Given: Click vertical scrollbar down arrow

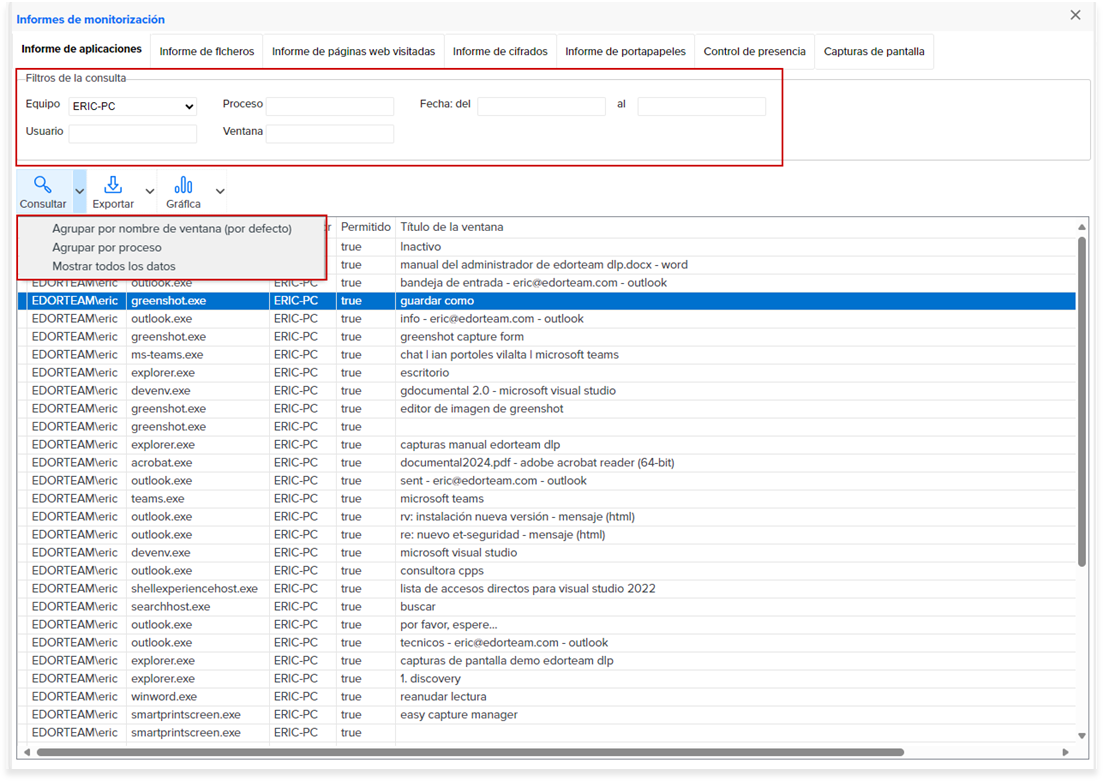Looking at the screenshot, I should click(x=1081, y=736).
